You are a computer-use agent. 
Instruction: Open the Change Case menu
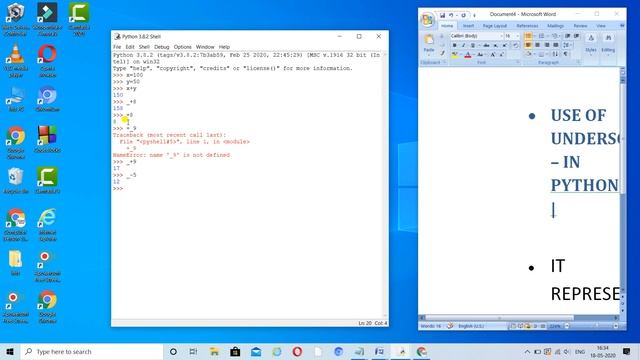pos(480,54)
